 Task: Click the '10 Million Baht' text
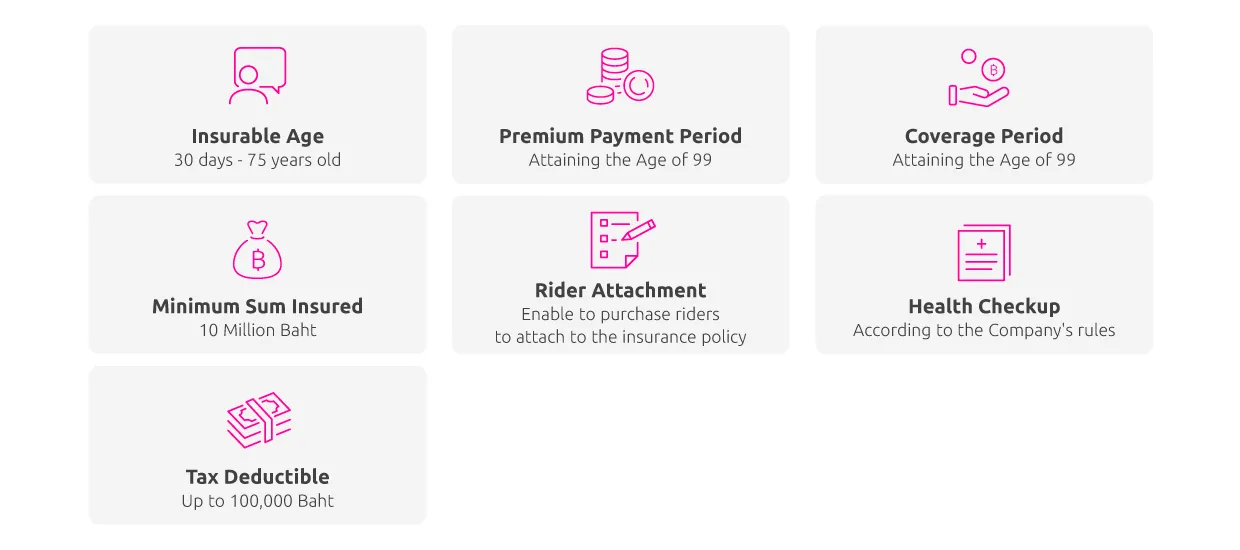258,330
